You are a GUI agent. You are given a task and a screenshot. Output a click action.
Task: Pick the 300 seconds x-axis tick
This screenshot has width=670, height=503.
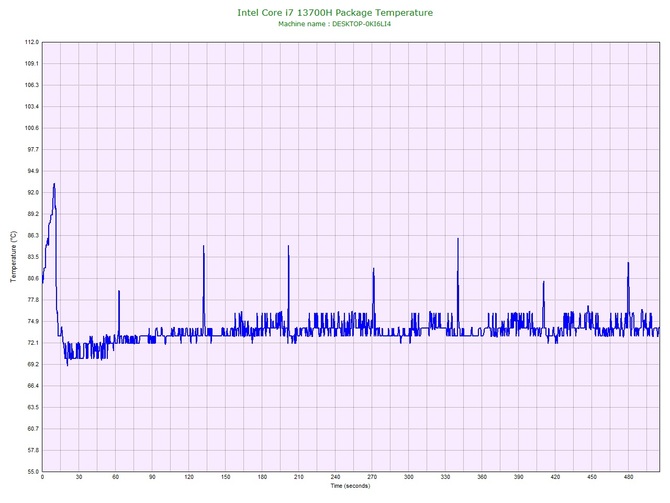click(409, 477)
